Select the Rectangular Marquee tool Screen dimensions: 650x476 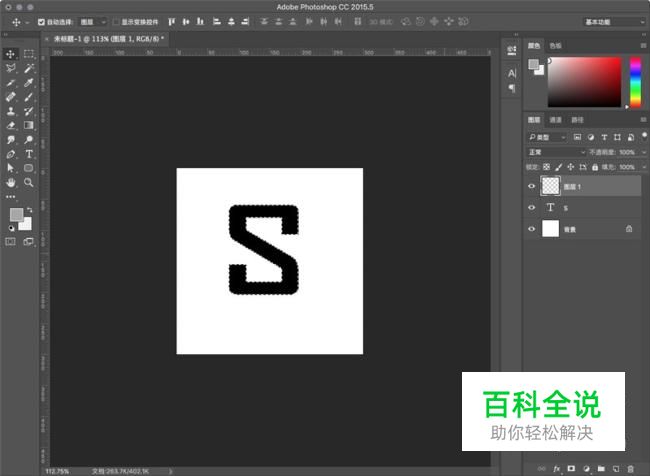click(29, 54)
